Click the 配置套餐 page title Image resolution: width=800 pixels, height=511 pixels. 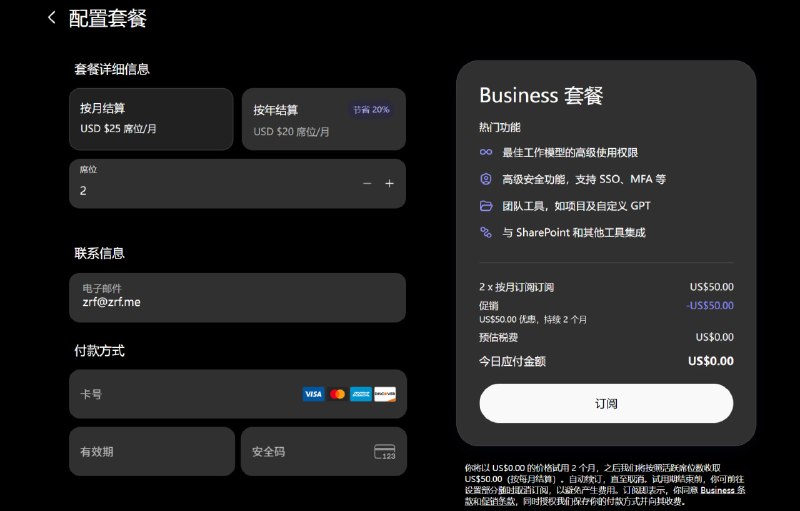(108, 18)
